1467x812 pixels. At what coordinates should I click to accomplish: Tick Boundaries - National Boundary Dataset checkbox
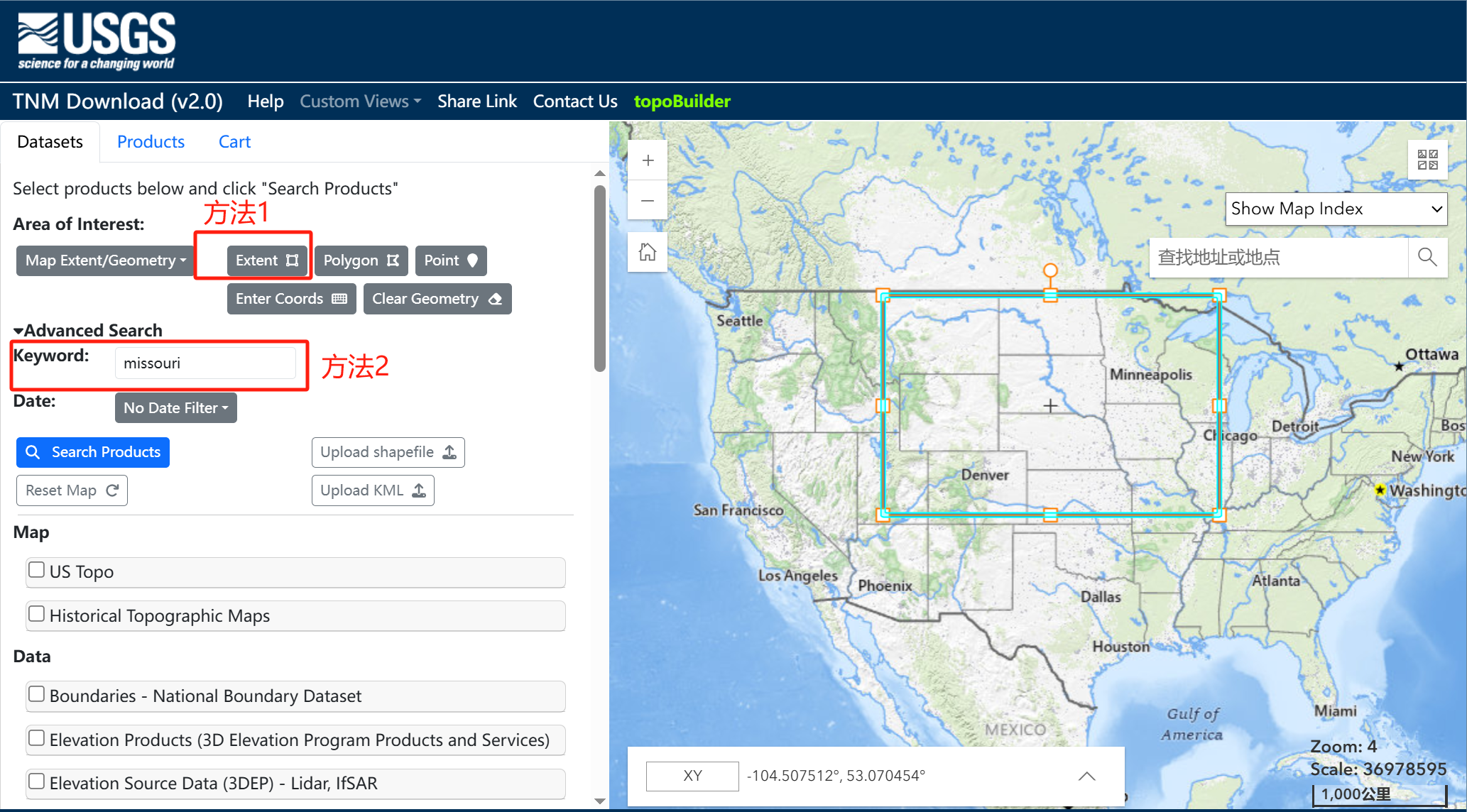tap(36, 694)
